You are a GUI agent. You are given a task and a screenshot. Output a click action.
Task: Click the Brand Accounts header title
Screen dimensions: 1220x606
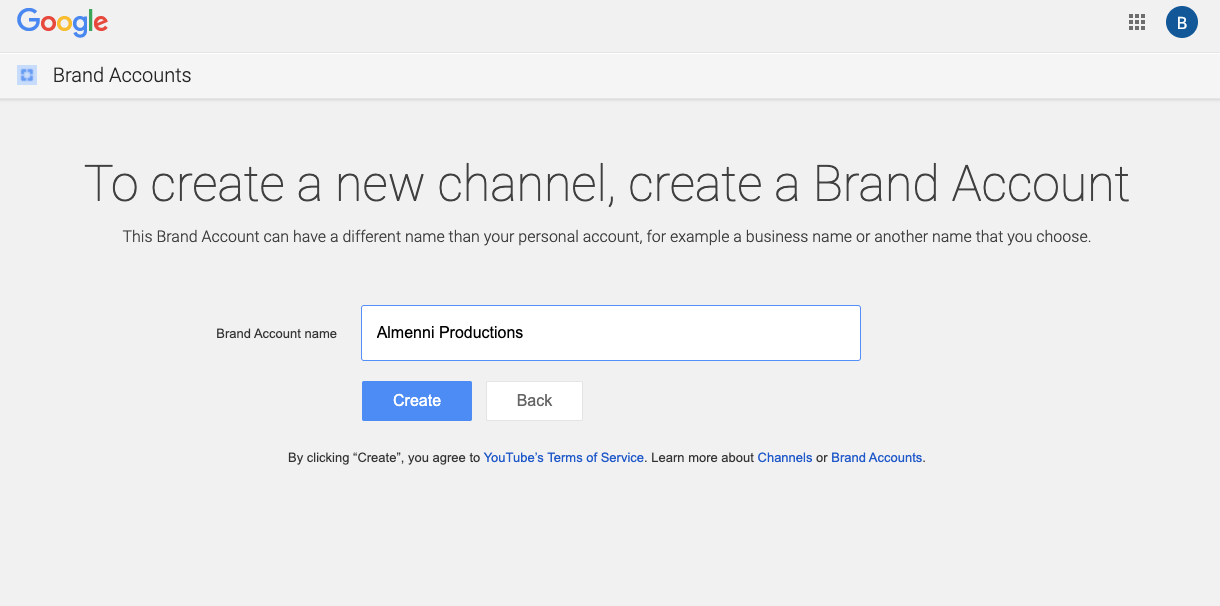122,75
